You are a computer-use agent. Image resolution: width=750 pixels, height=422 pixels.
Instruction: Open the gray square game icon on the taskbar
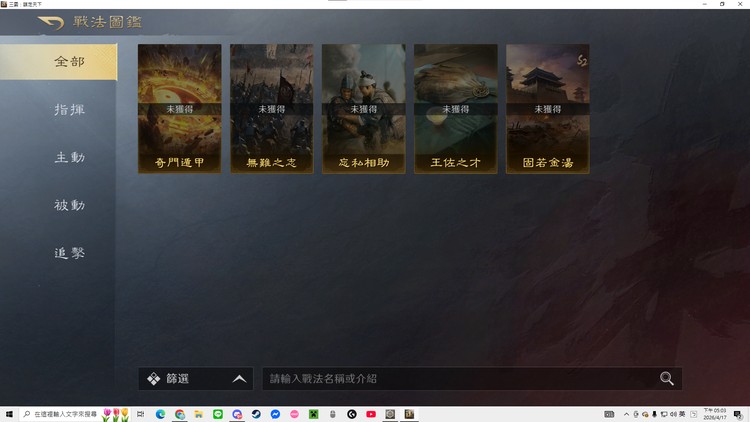tap(390, 414)
